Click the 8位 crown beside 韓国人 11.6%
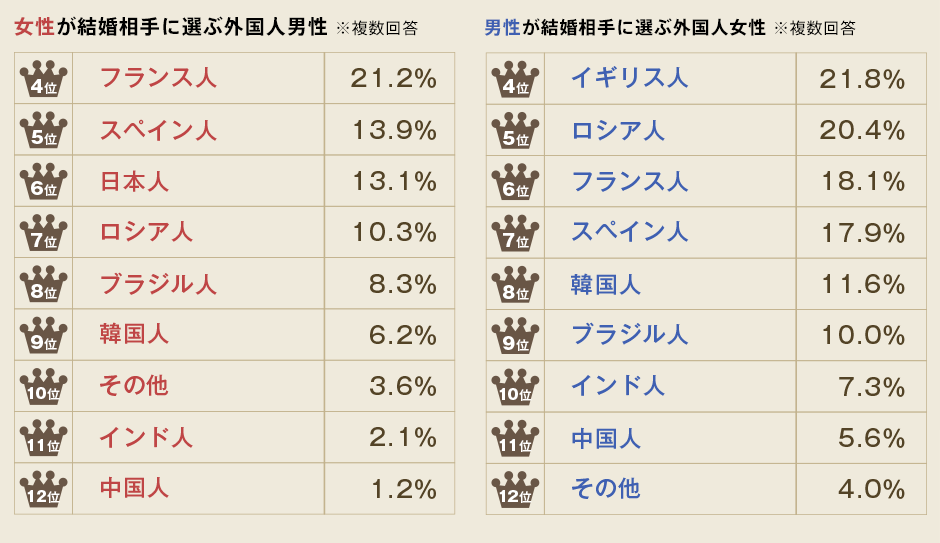This screenshot has width=940, height=543. [515, 284]
